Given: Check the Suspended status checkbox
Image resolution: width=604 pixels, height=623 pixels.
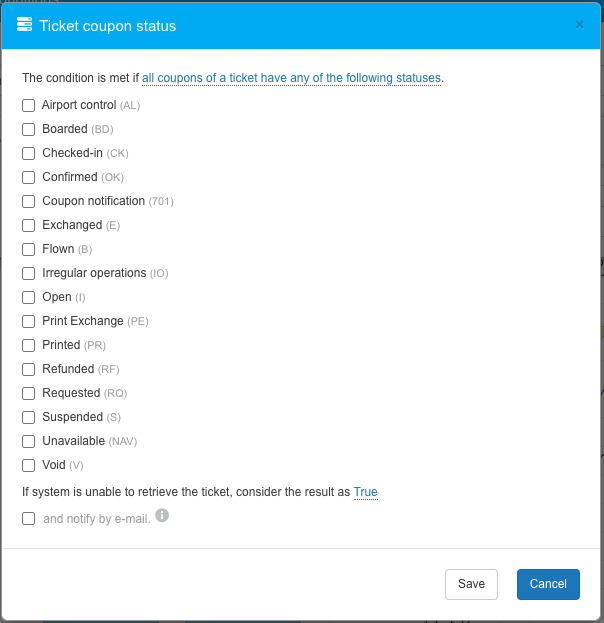Looking at the screenshot, I should pos(29,417).
